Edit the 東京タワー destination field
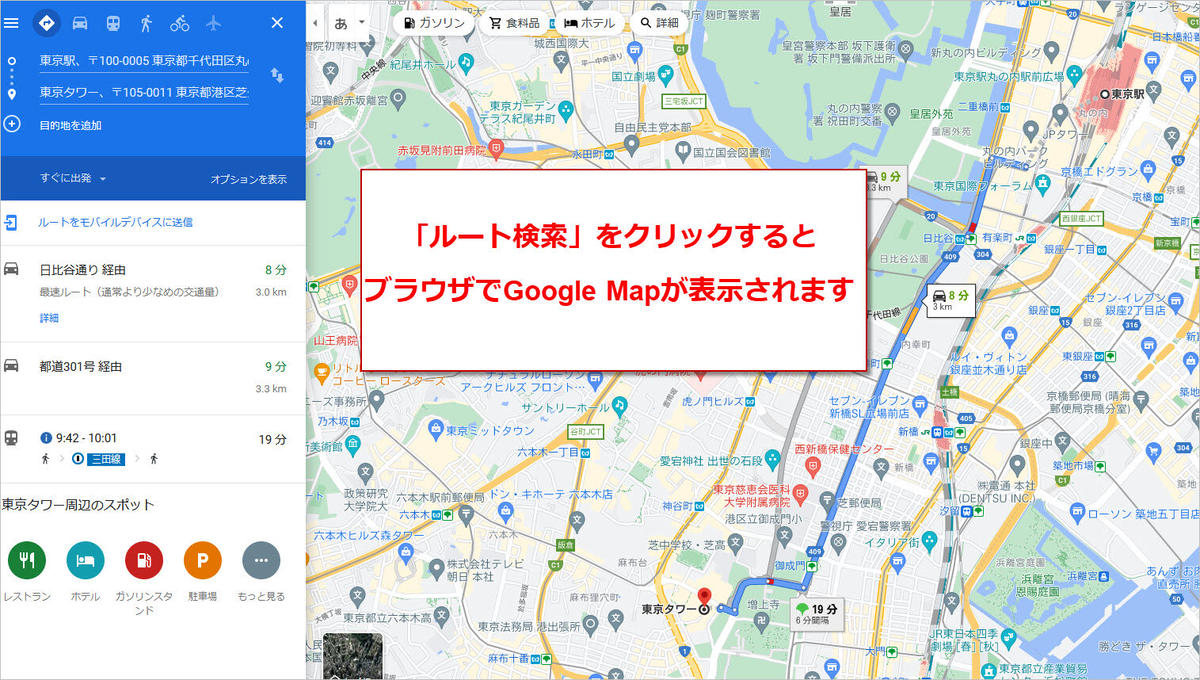This screenshot has width=1200, height=680. point(145,92)
